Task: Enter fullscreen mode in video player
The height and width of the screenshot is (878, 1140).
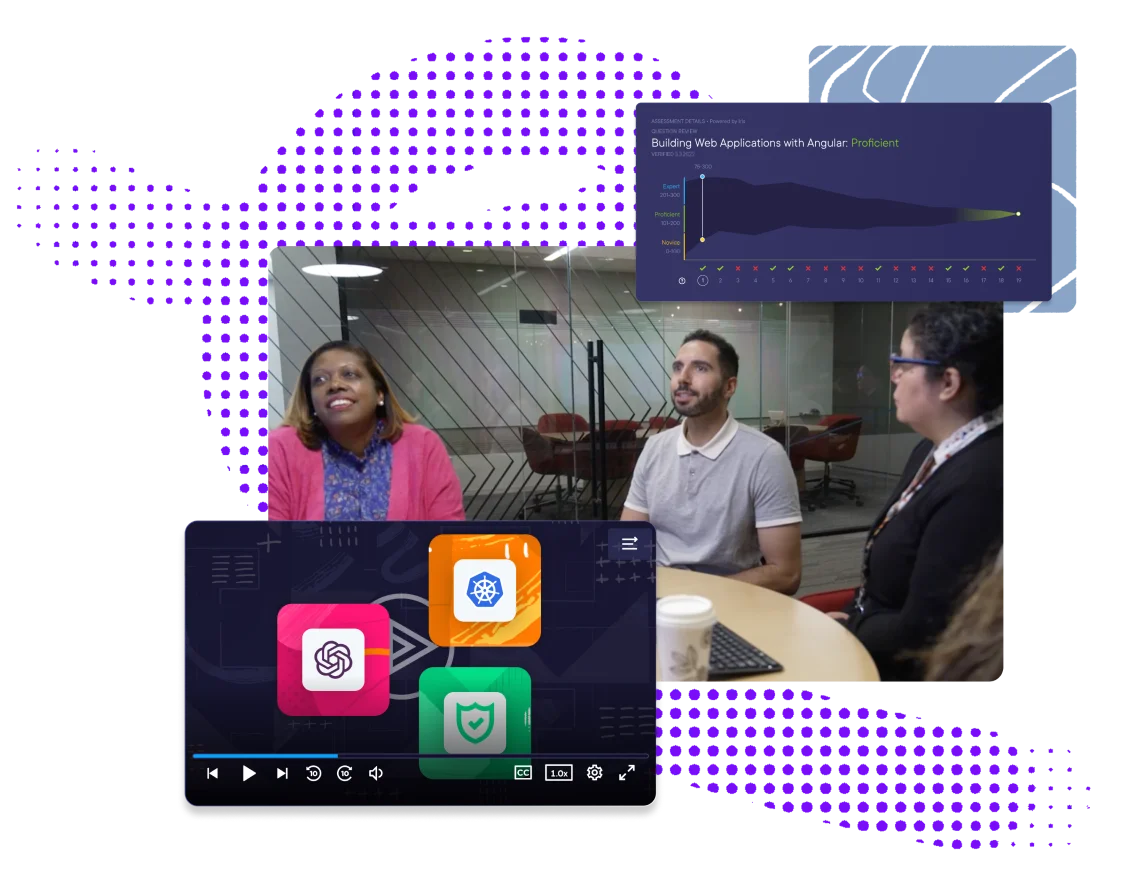Action: (x=627, y=773)
